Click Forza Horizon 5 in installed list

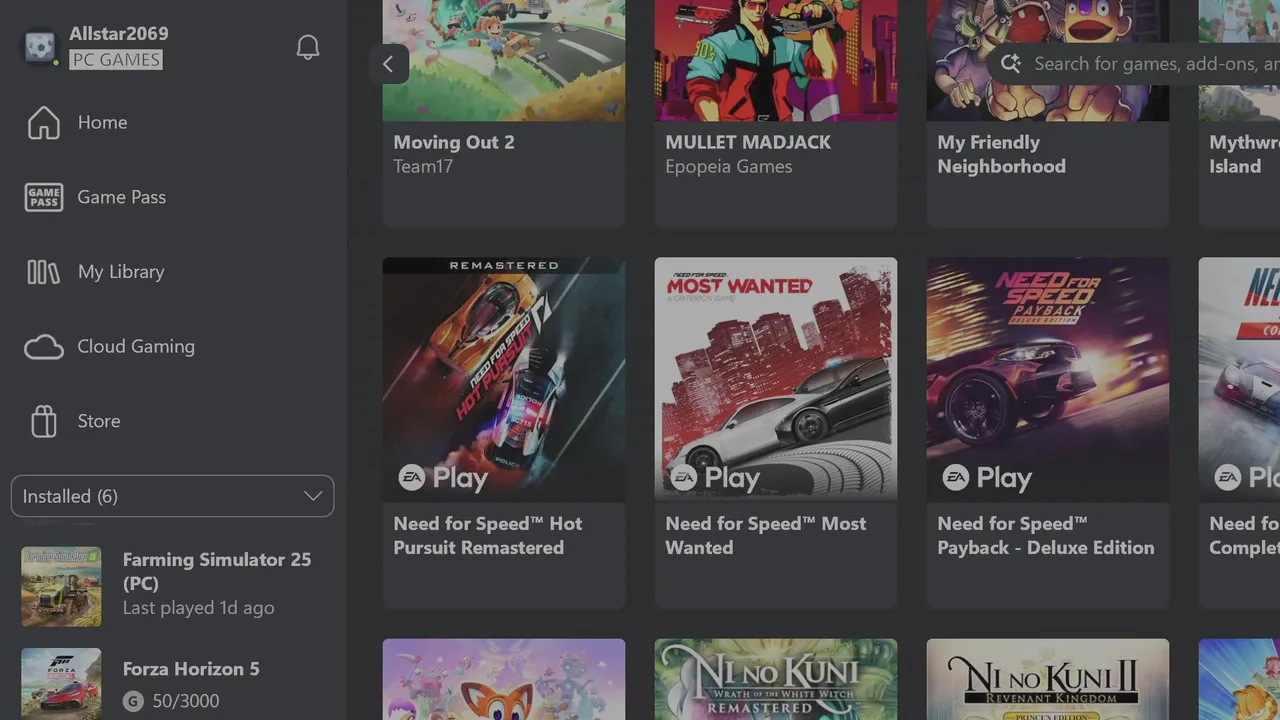pyautogui.click(x=191, y=669)
